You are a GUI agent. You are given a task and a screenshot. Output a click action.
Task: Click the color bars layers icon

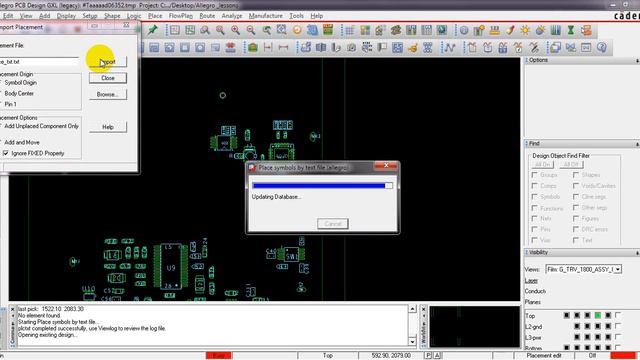[556, 30]
